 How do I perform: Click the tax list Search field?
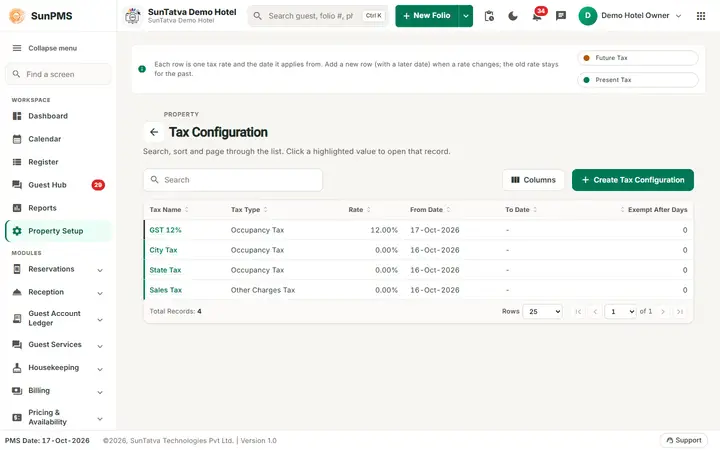[233, 180]
